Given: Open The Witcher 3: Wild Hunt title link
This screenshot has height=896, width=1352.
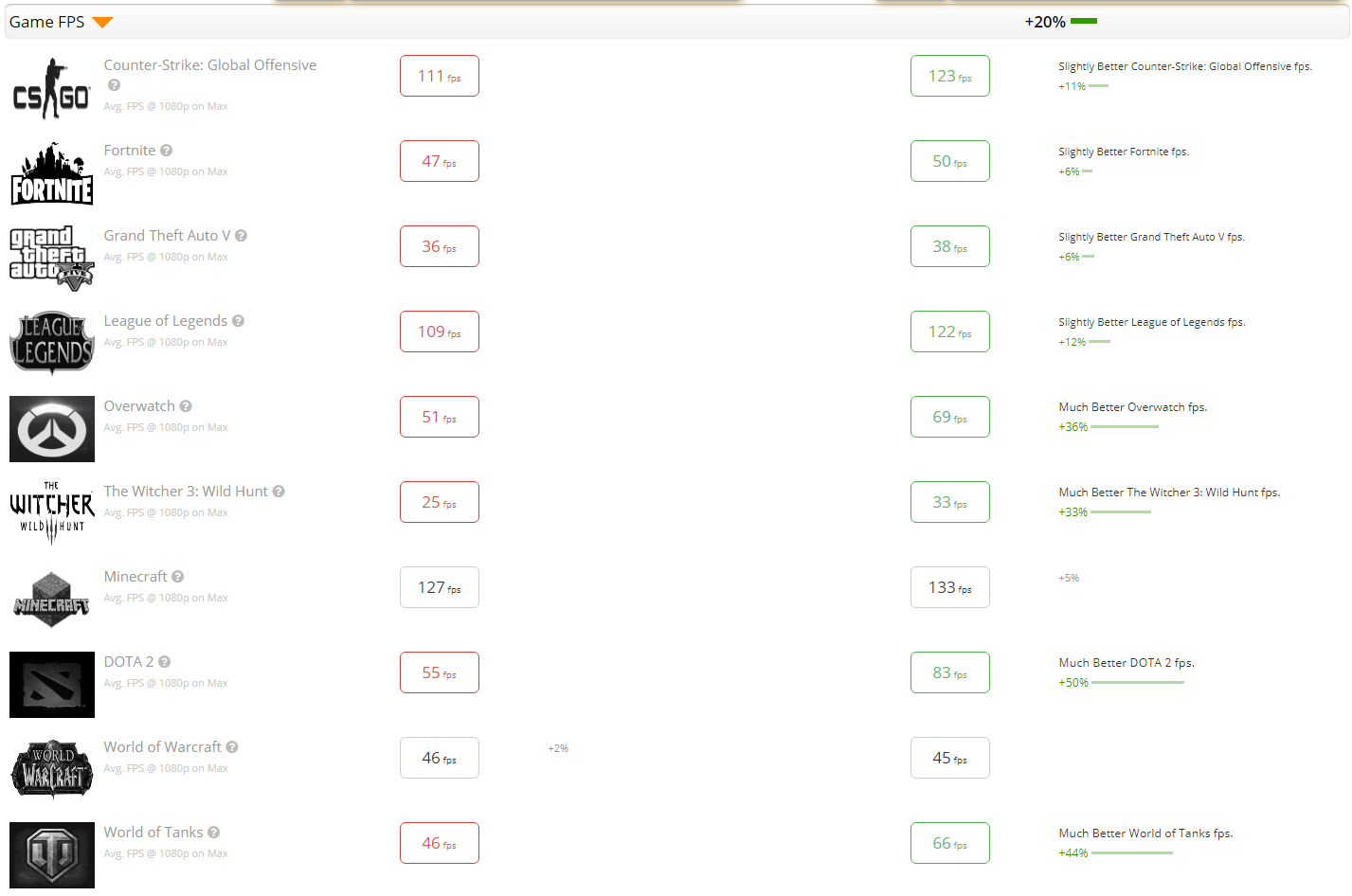Looking at the screenshot, I should point(186,492).
